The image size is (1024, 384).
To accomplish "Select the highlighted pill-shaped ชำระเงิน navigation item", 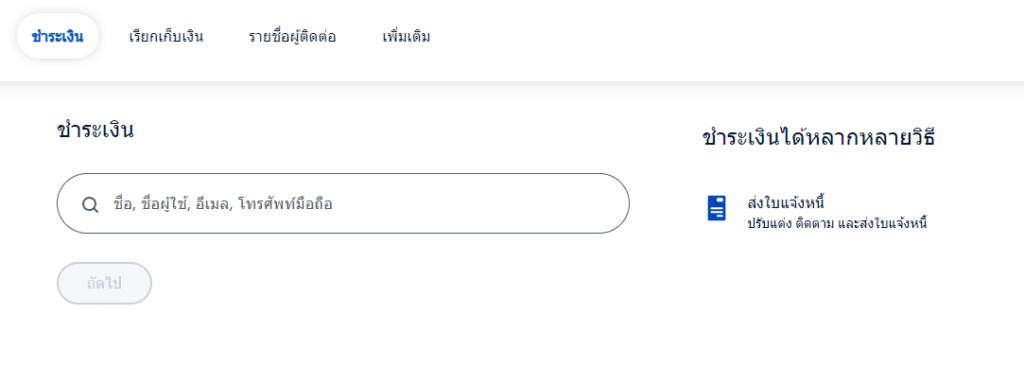I will (57, 37).
